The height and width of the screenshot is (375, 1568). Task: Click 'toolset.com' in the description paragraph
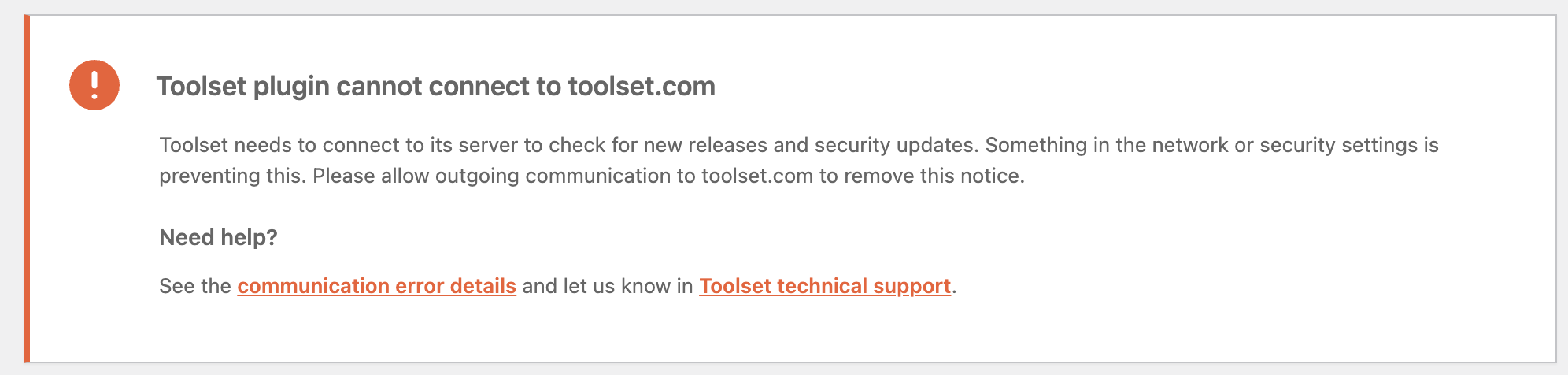(756, 176)
